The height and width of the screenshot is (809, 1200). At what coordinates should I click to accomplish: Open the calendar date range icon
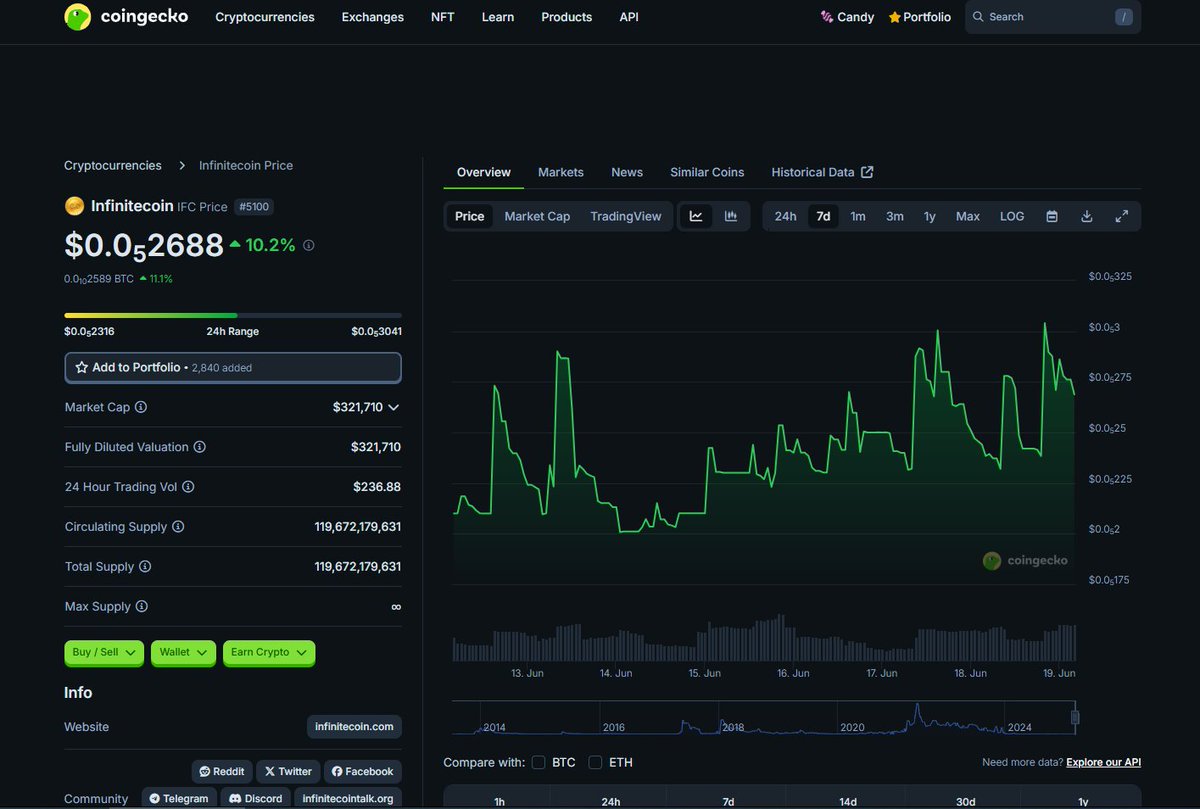pyautogui.click(x=1052, y=216)
